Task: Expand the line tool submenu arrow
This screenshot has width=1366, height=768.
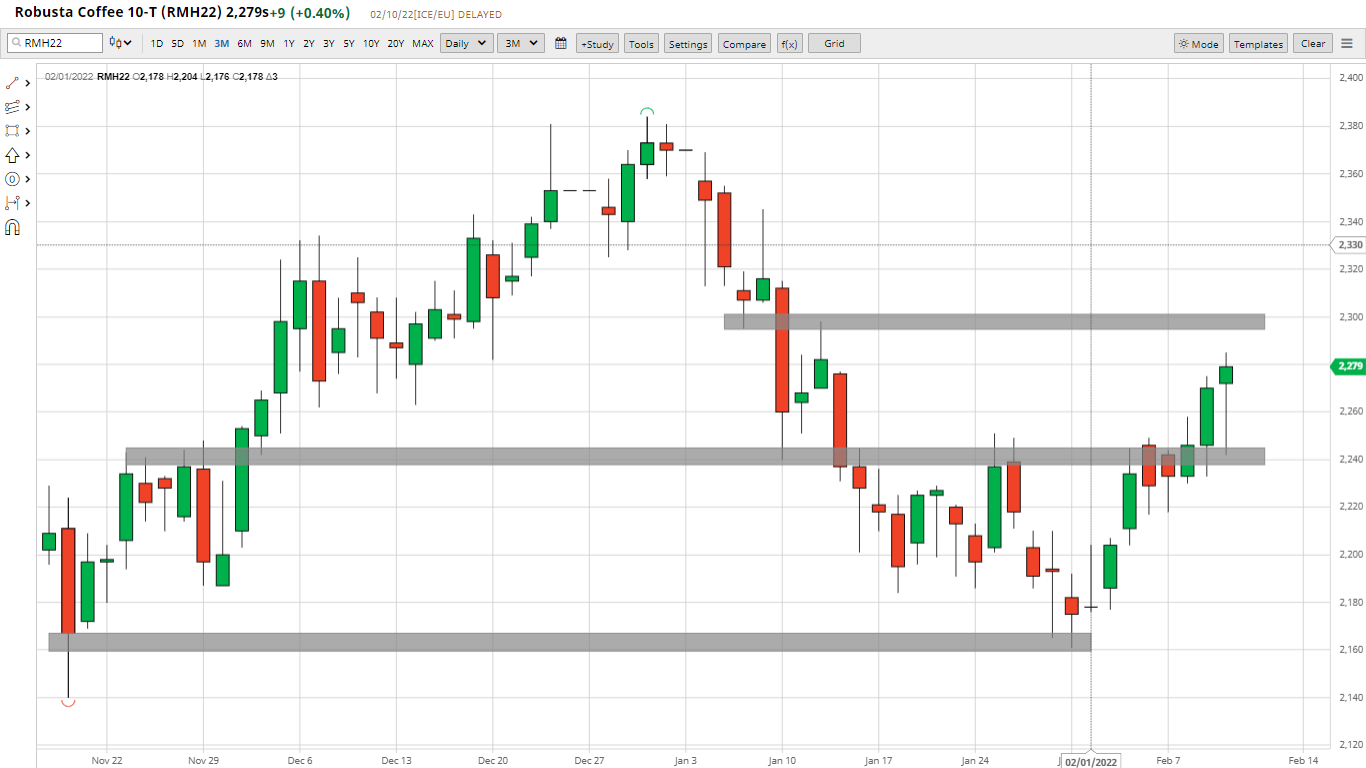Action: (27, 83)
